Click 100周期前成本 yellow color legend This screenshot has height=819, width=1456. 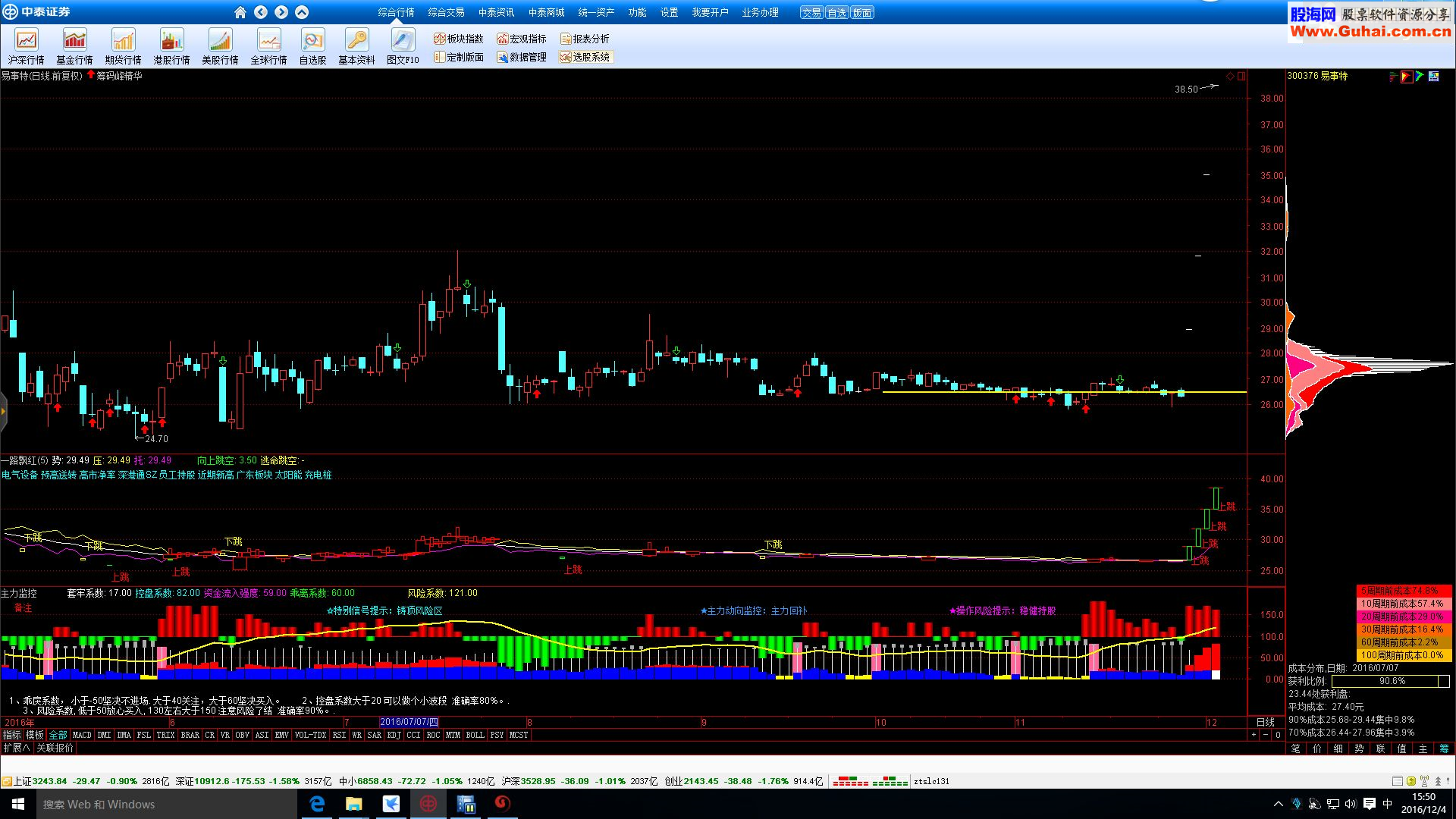pyautogui.click(x=1404, y=655)
